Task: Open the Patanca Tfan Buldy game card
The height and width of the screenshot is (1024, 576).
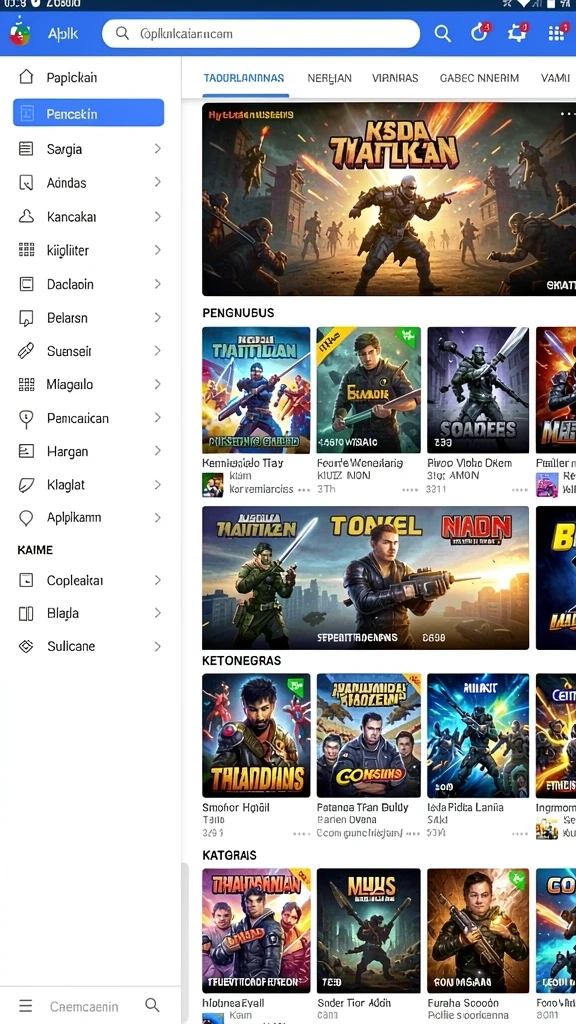Action: coord(369,735)
